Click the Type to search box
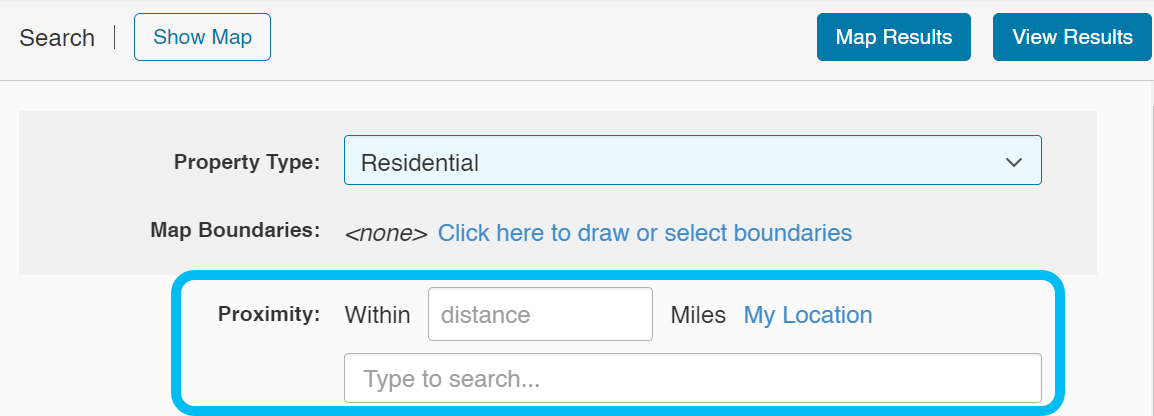The height and width of the screenshot is (416, 1154). pos(692,379)
